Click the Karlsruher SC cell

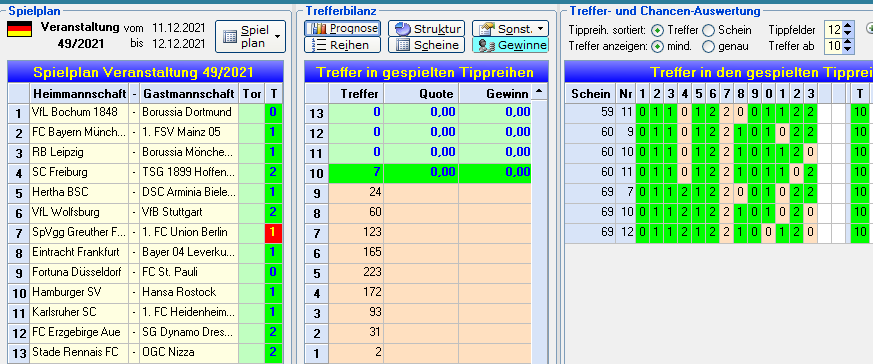(x=80, y=313)
